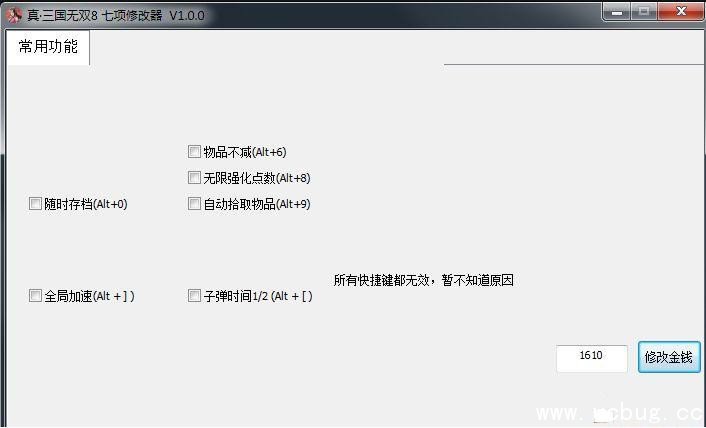
Task: Click the 修改金钱 button
Action: pyautogui.click(x=669, y=357)
